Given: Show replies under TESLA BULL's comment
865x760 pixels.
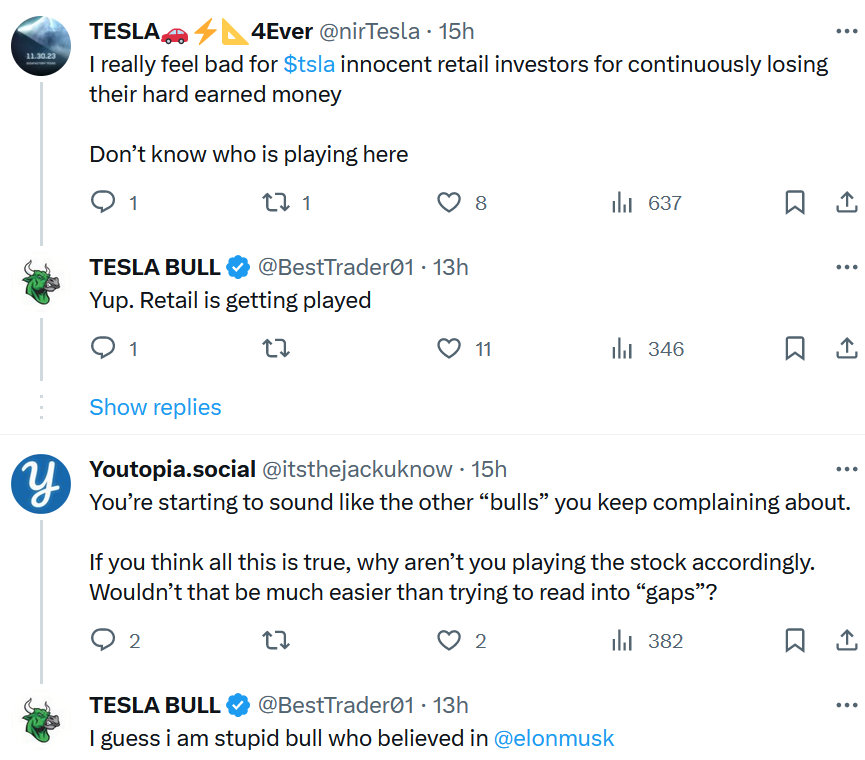Looking at the screenshot, I should 155,407.
